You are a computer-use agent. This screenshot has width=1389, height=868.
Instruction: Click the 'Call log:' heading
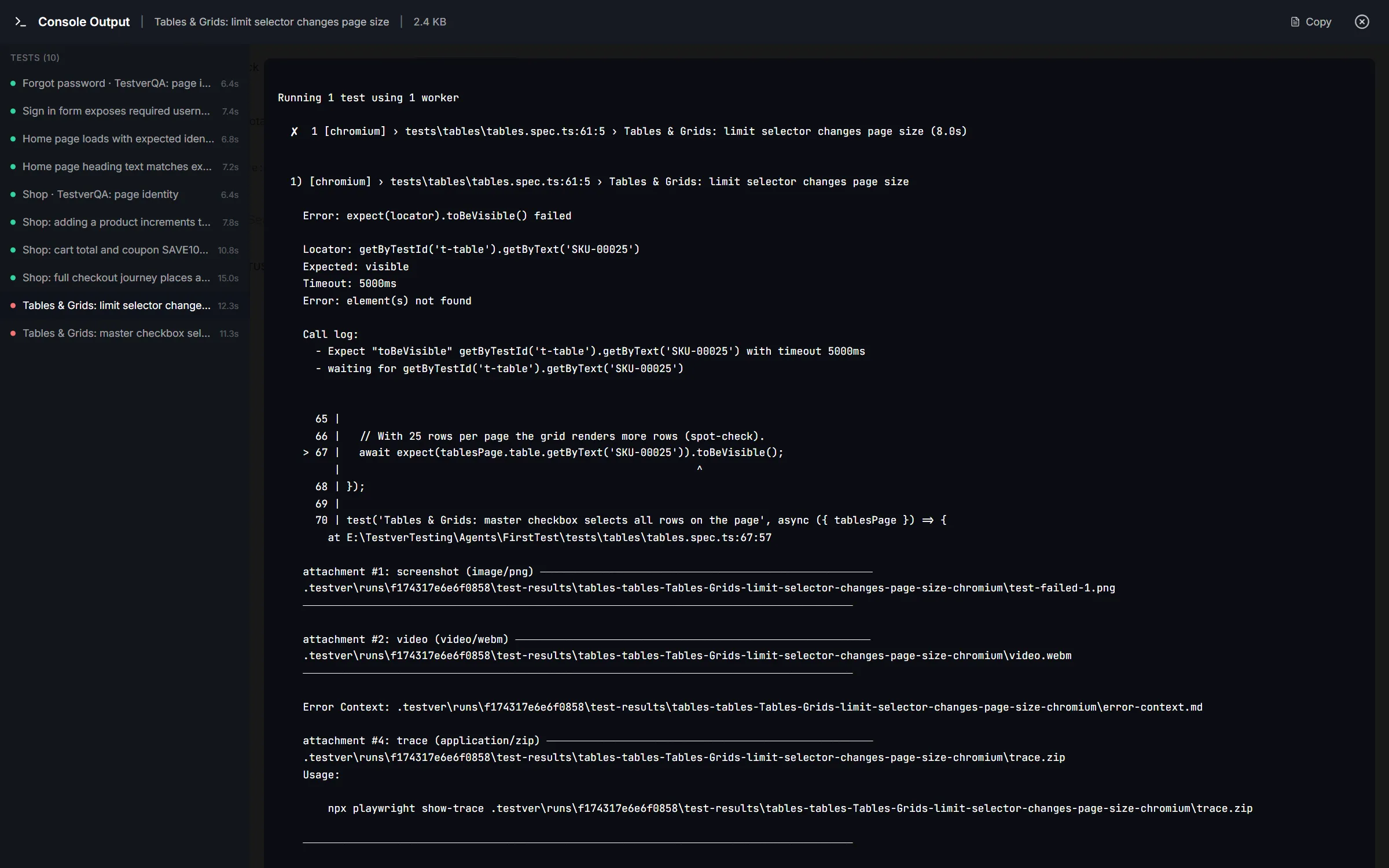[x=330, y=334]
